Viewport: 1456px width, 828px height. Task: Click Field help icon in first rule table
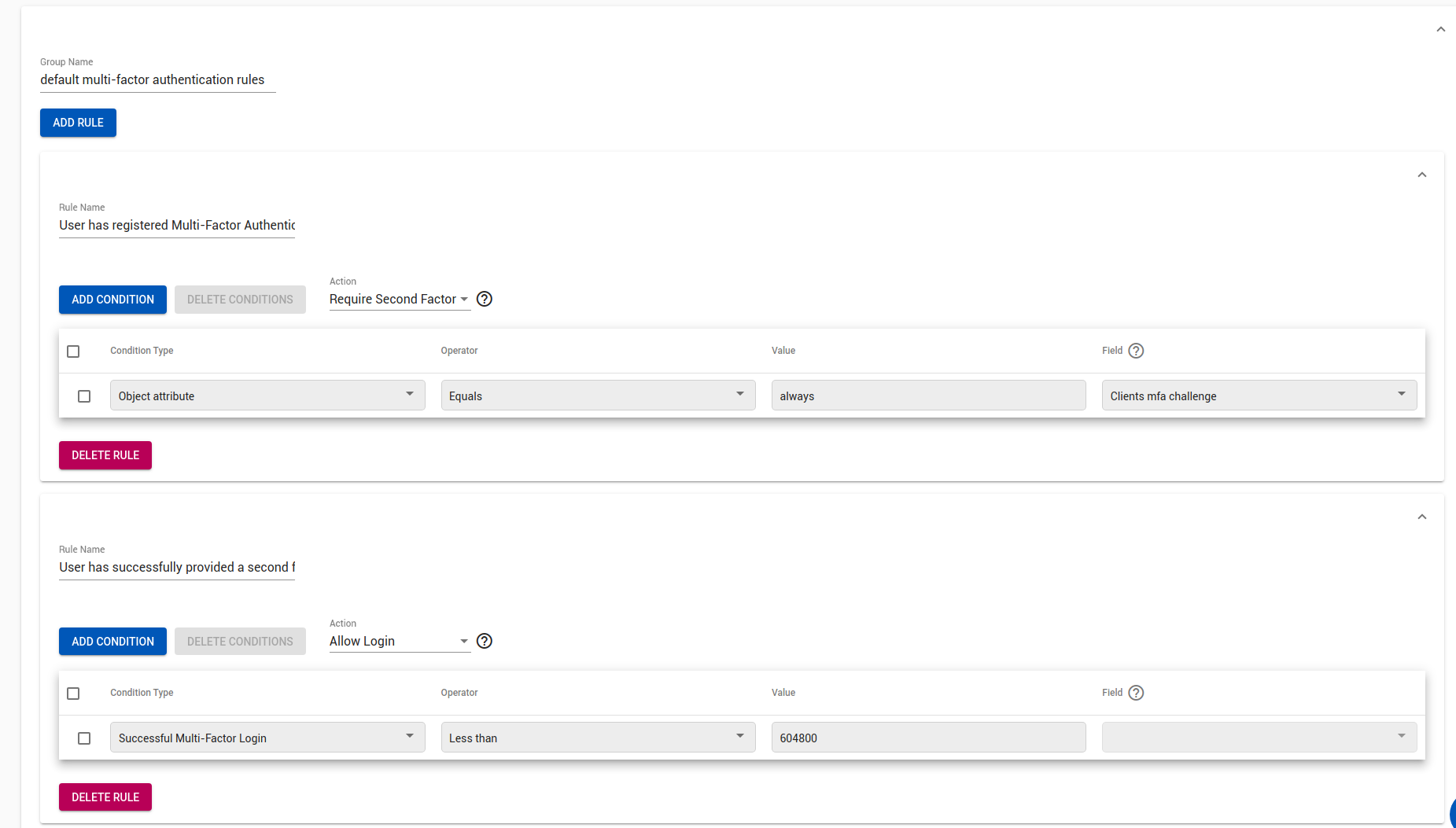click(1136, 351)
